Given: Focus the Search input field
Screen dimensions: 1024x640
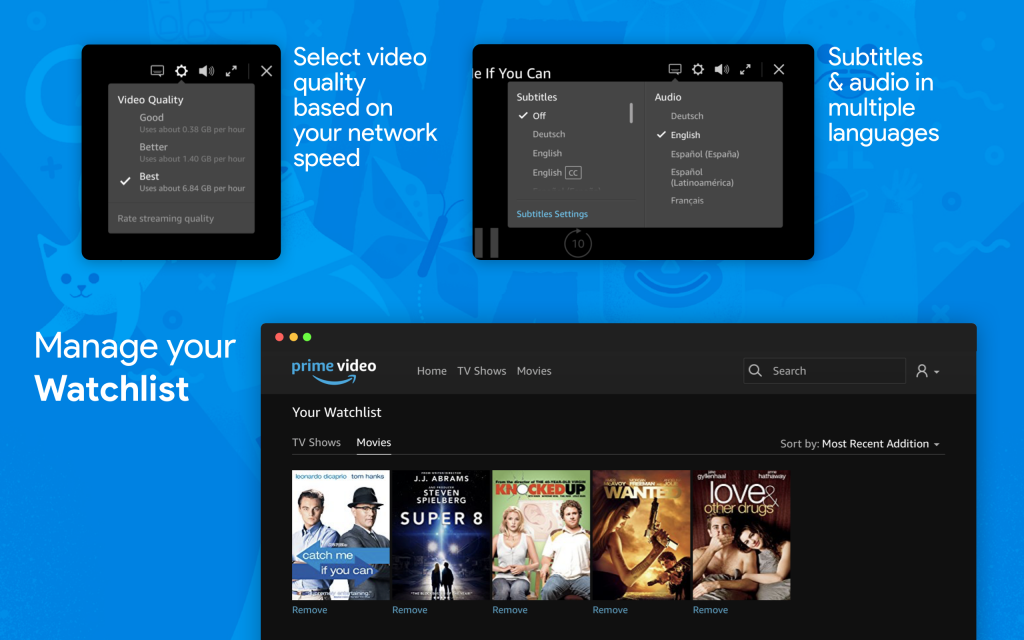Looking at the screenshot, I should pyautogui.click(x=824, y=370).
